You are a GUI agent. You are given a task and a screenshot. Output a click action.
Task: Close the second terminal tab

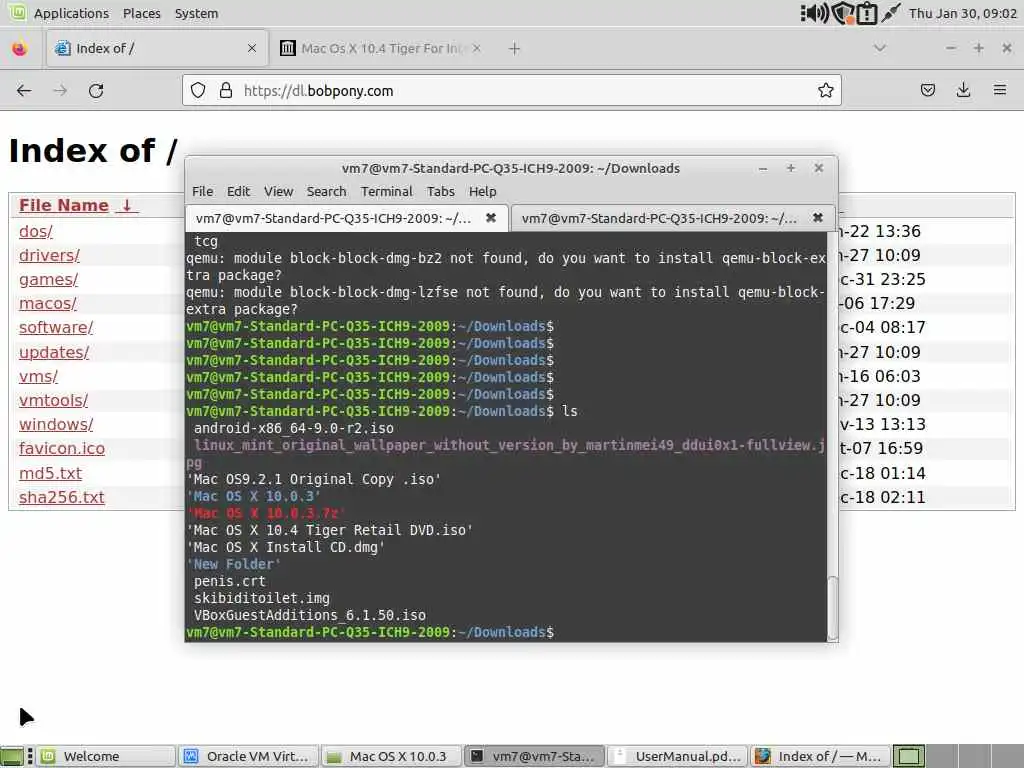point(818,217)
